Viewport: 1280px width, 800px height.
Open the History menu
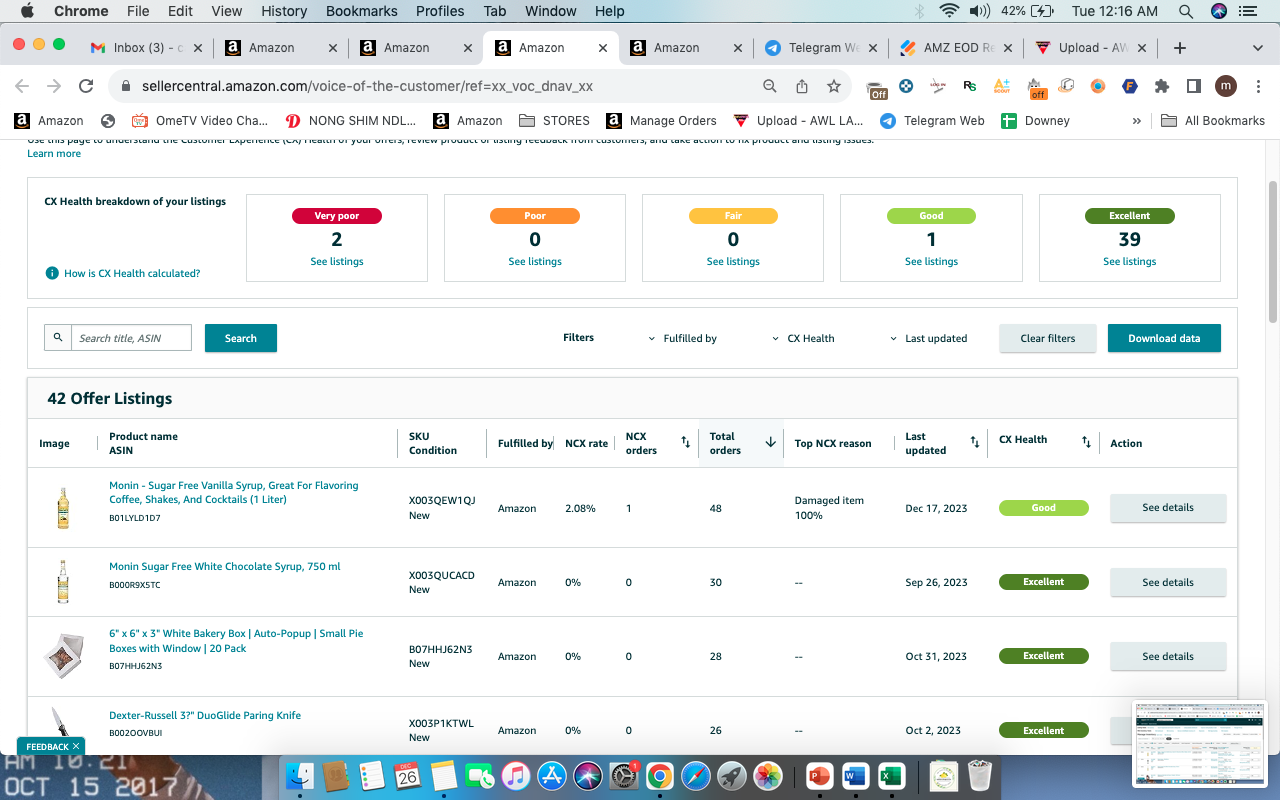(284, 11)
